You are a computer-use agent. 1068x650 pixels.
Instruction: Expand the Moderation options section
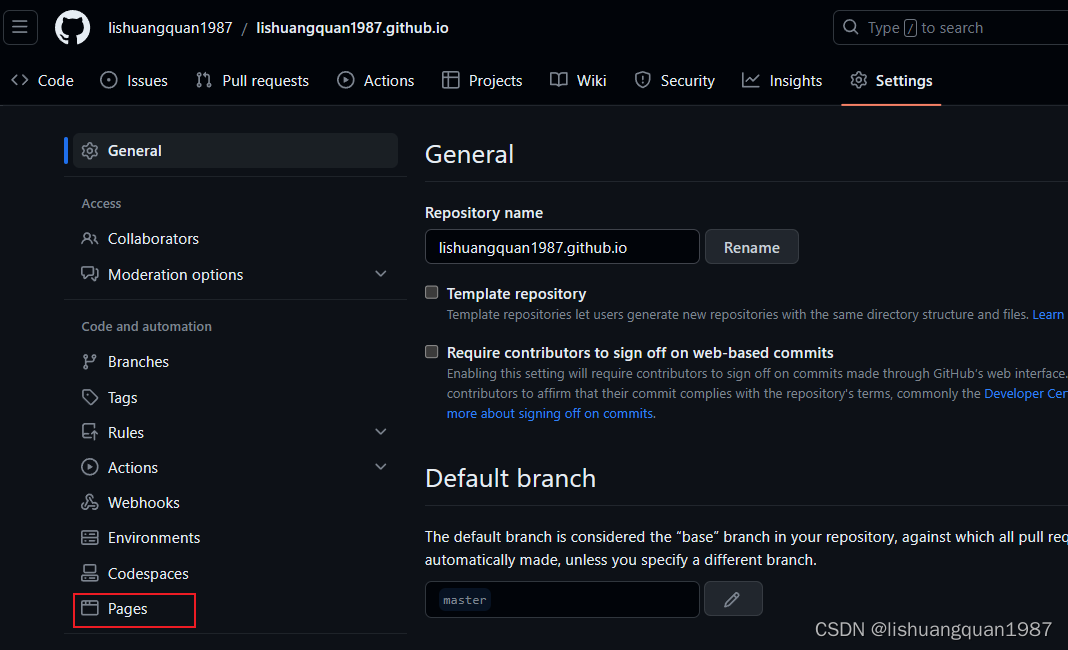tap(380, 274)
